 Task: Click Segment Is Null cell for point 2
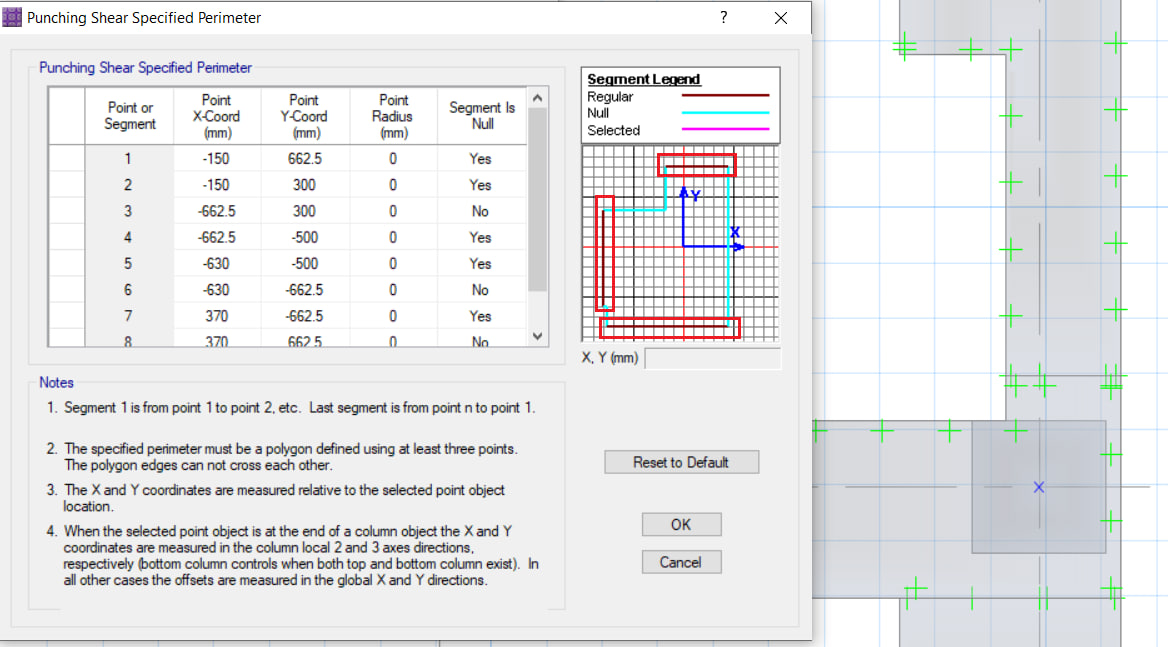coord(481,185)
